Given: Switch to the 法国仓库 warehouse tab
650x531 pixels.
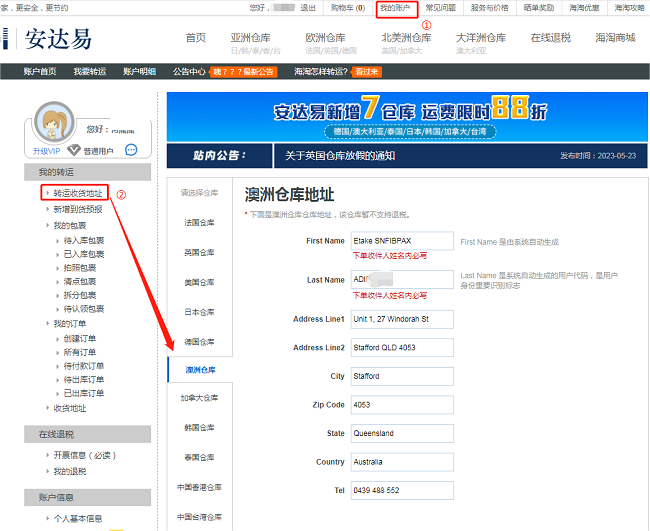Looking at the screenshot, I should (199, 223).
